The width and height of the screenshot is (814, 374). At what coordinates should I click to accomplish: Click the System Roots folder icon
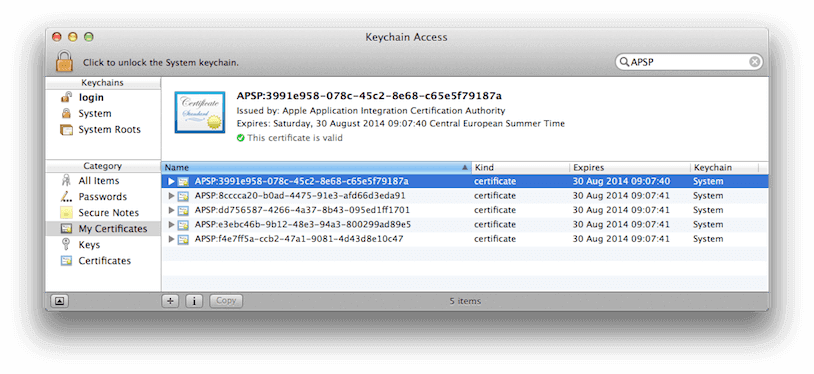coord(66,129)
